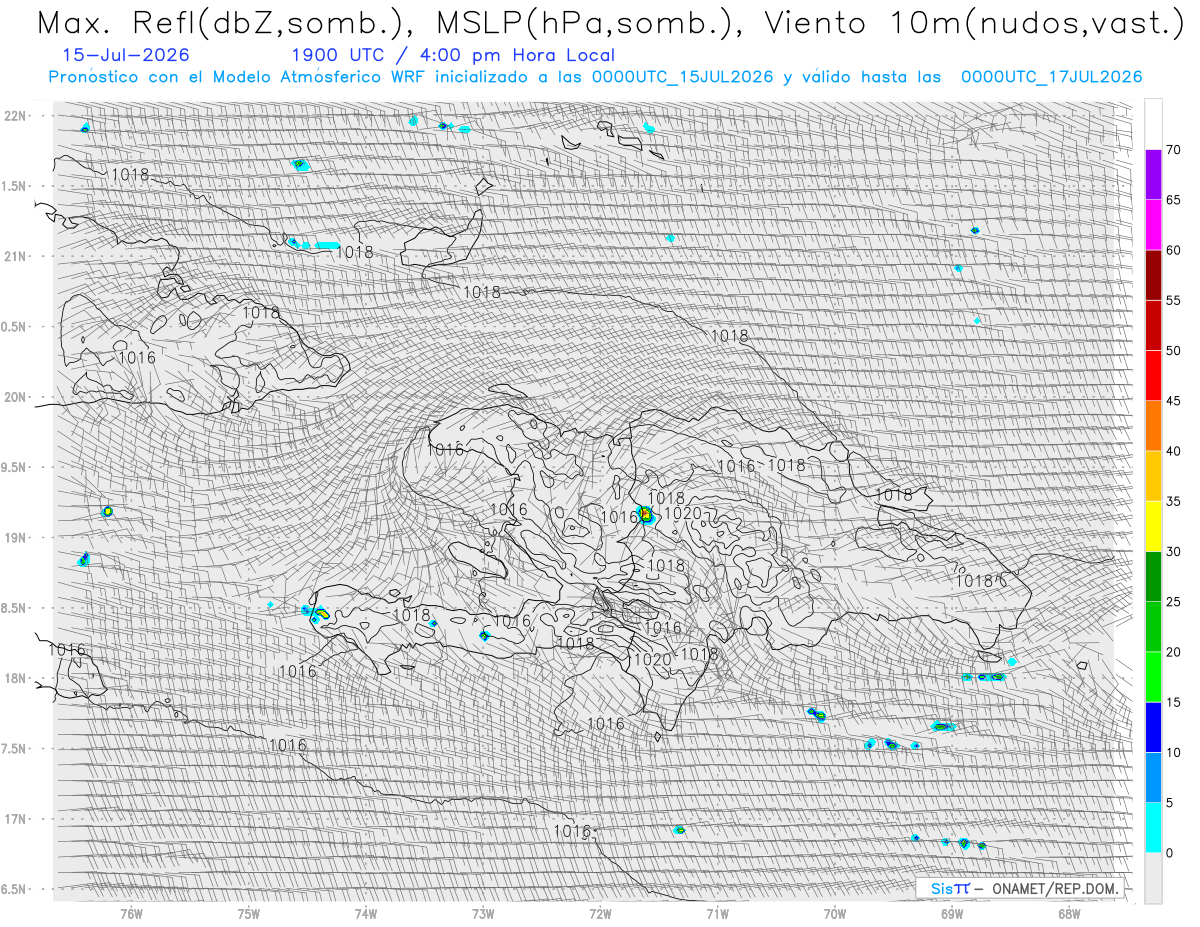Click the light blue 5–10 dBZ colorbar segment
The width and height of the screenshot is (1200, 927).
click(x=1153, y=777)
